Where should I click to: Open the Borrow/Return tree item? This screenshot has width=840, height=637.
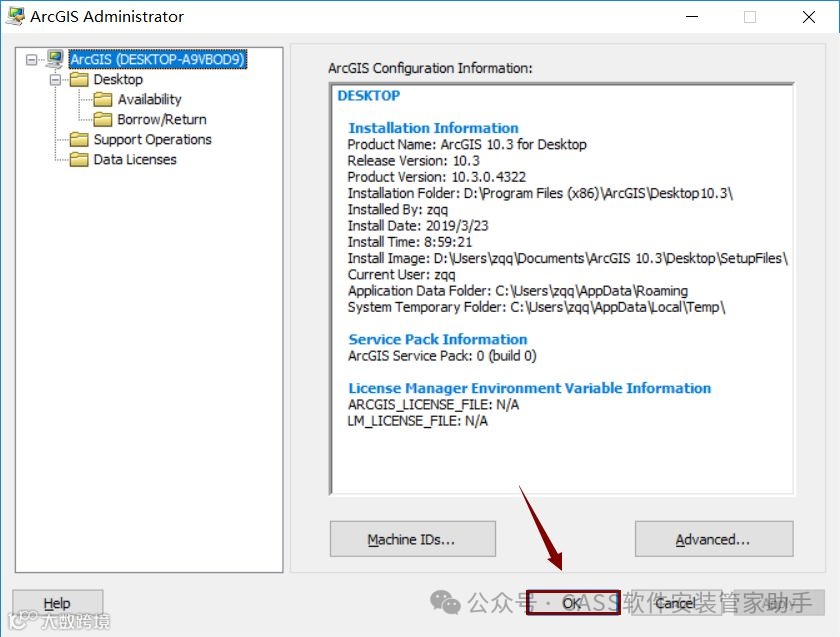click(x=162, y=119)
